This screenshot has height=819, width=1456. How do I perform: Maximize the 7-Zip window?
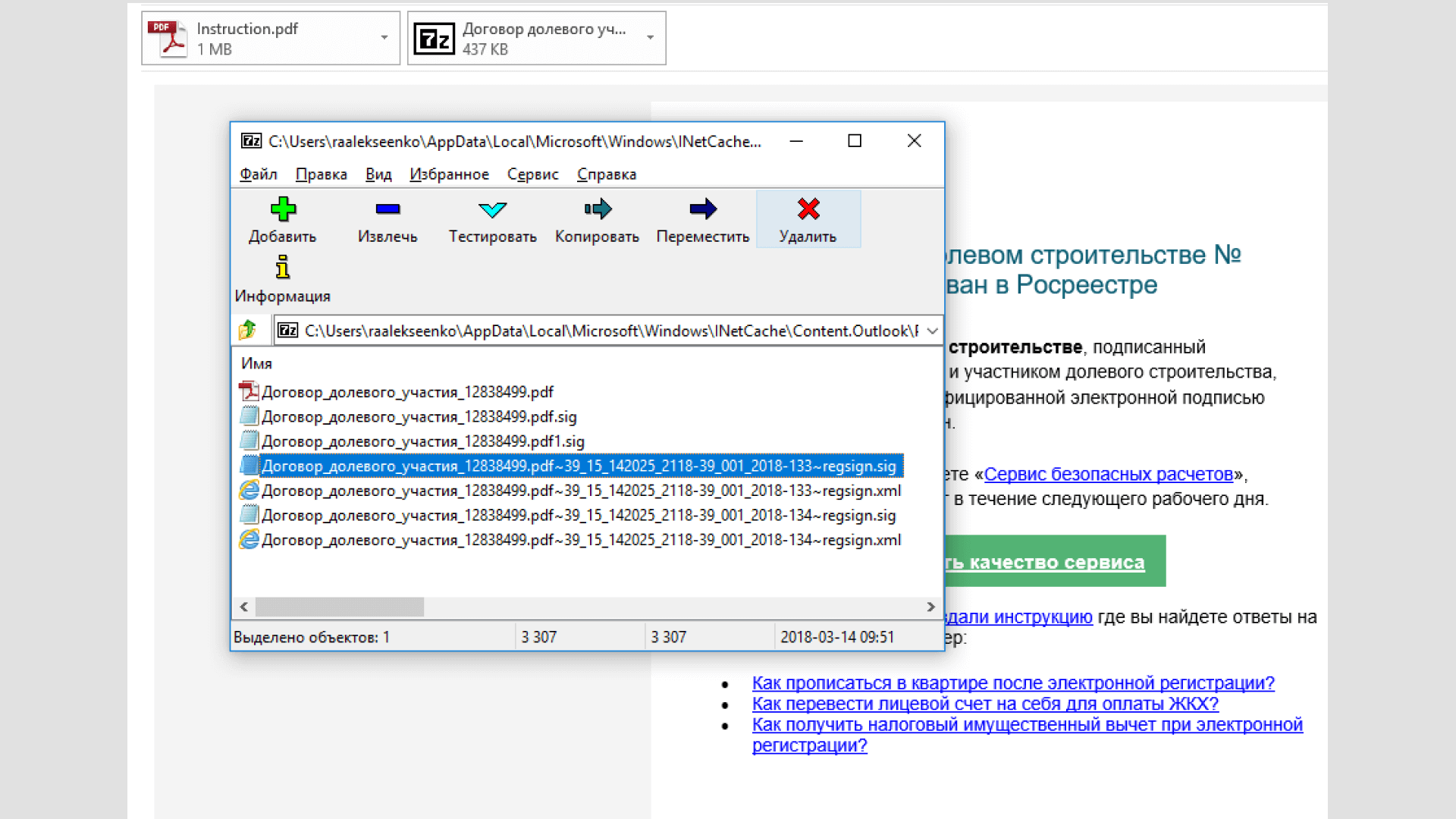pyautogui.click(x=855, y=141)
